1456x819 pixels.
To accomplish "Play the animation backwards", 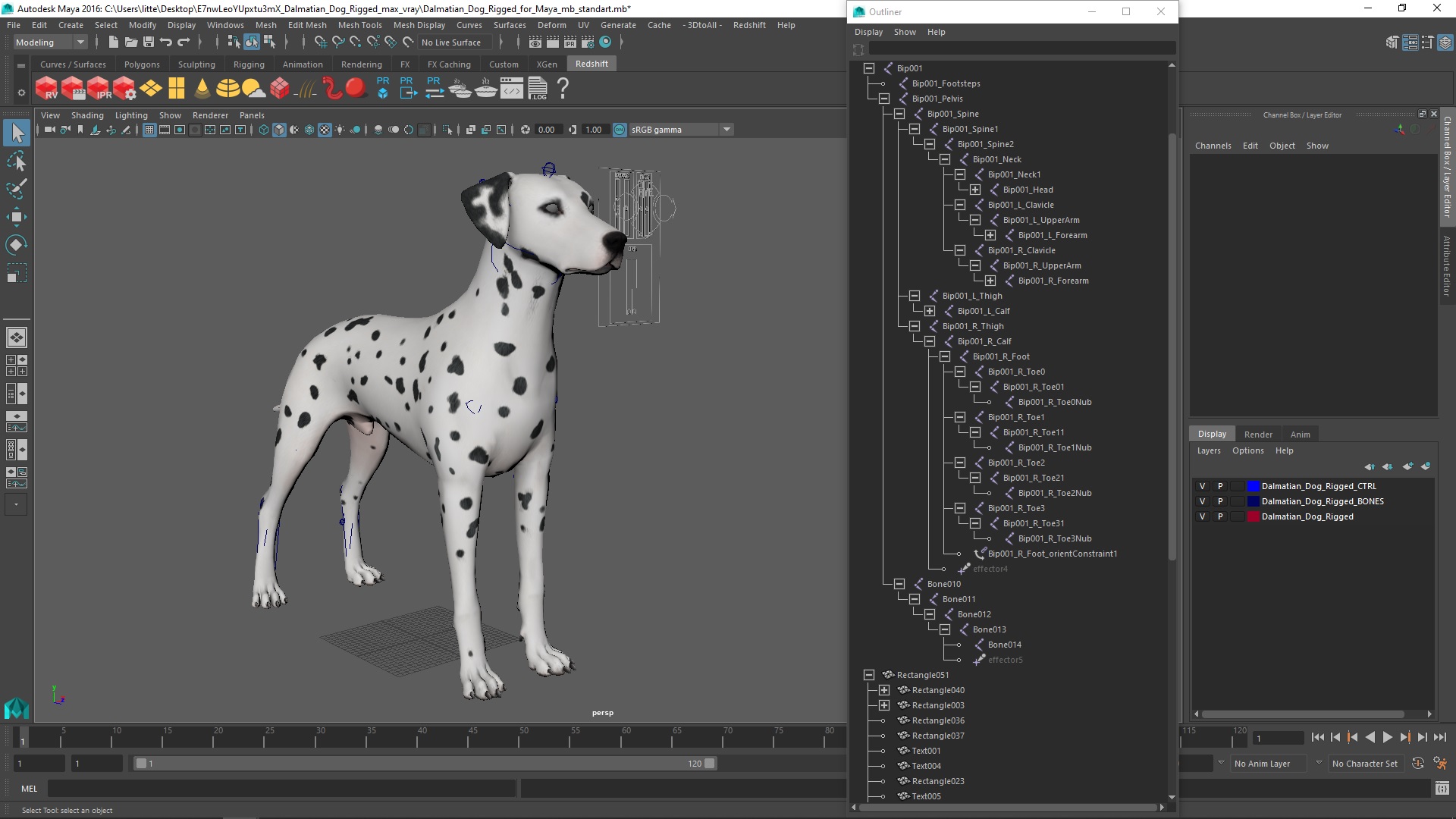I will [1370, 737].
